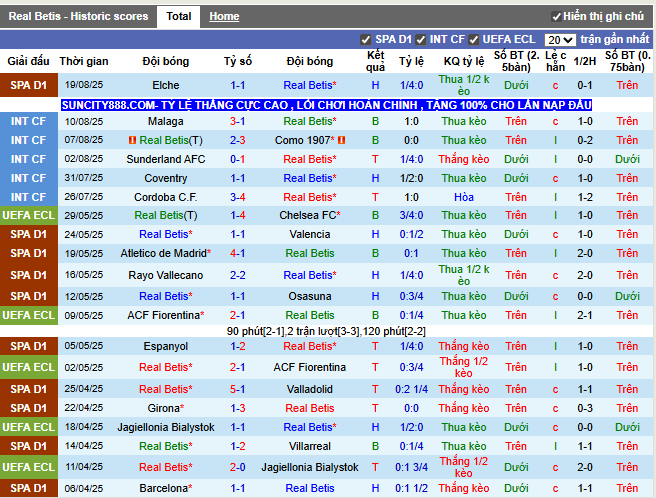This screenshot has height=498, width=656.
Task: Click Real Betis - Historic scores title
Action: click(78, 17)
